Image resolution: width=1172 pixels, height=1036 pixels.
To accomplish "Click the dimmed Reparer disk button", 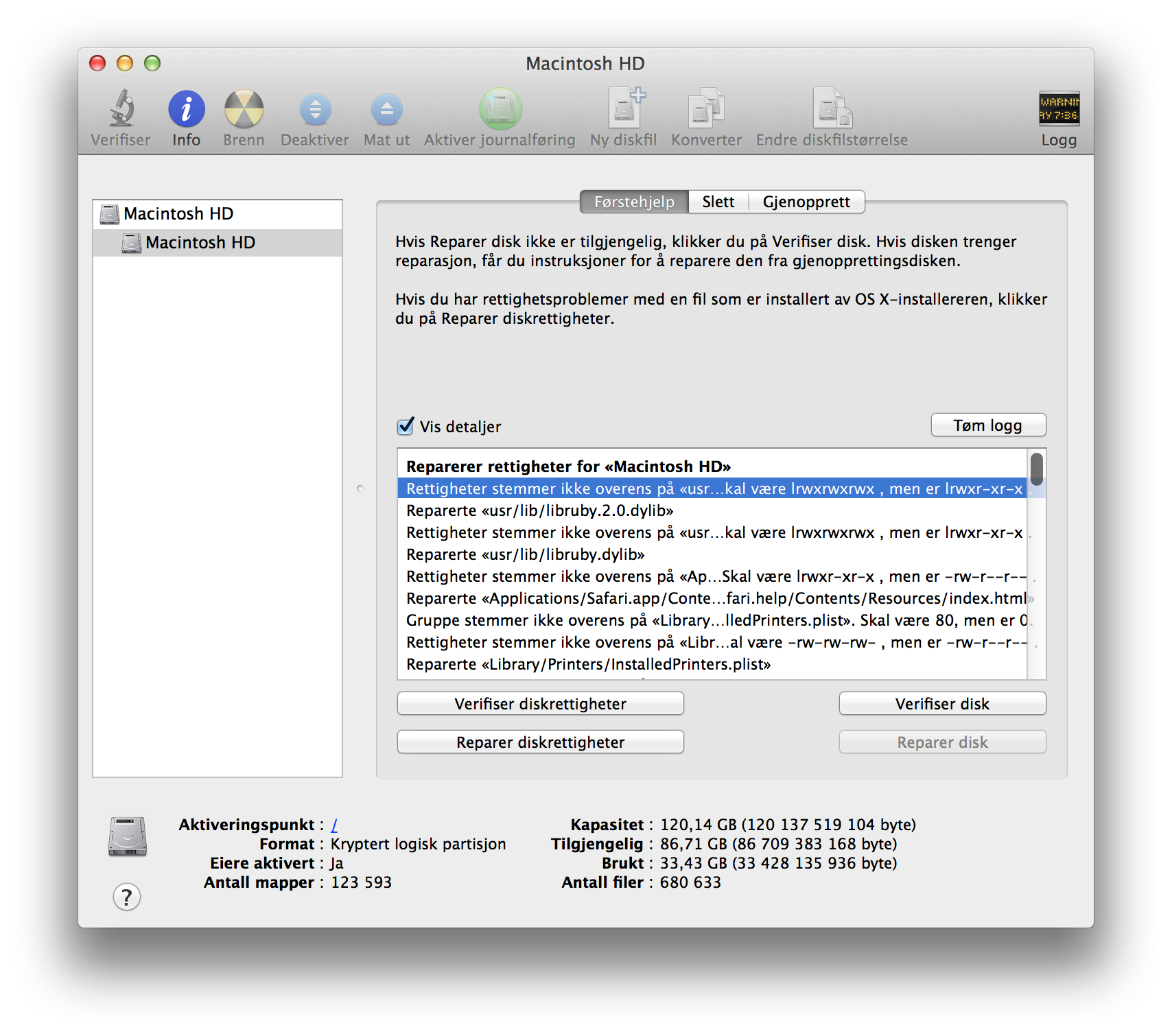I will [x=942, y=742].
